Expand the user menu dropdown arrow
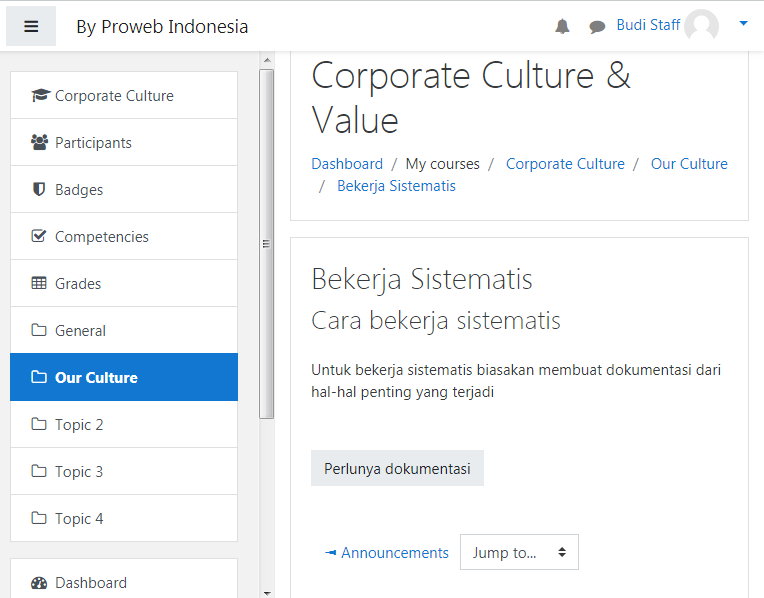 point(743,23)
